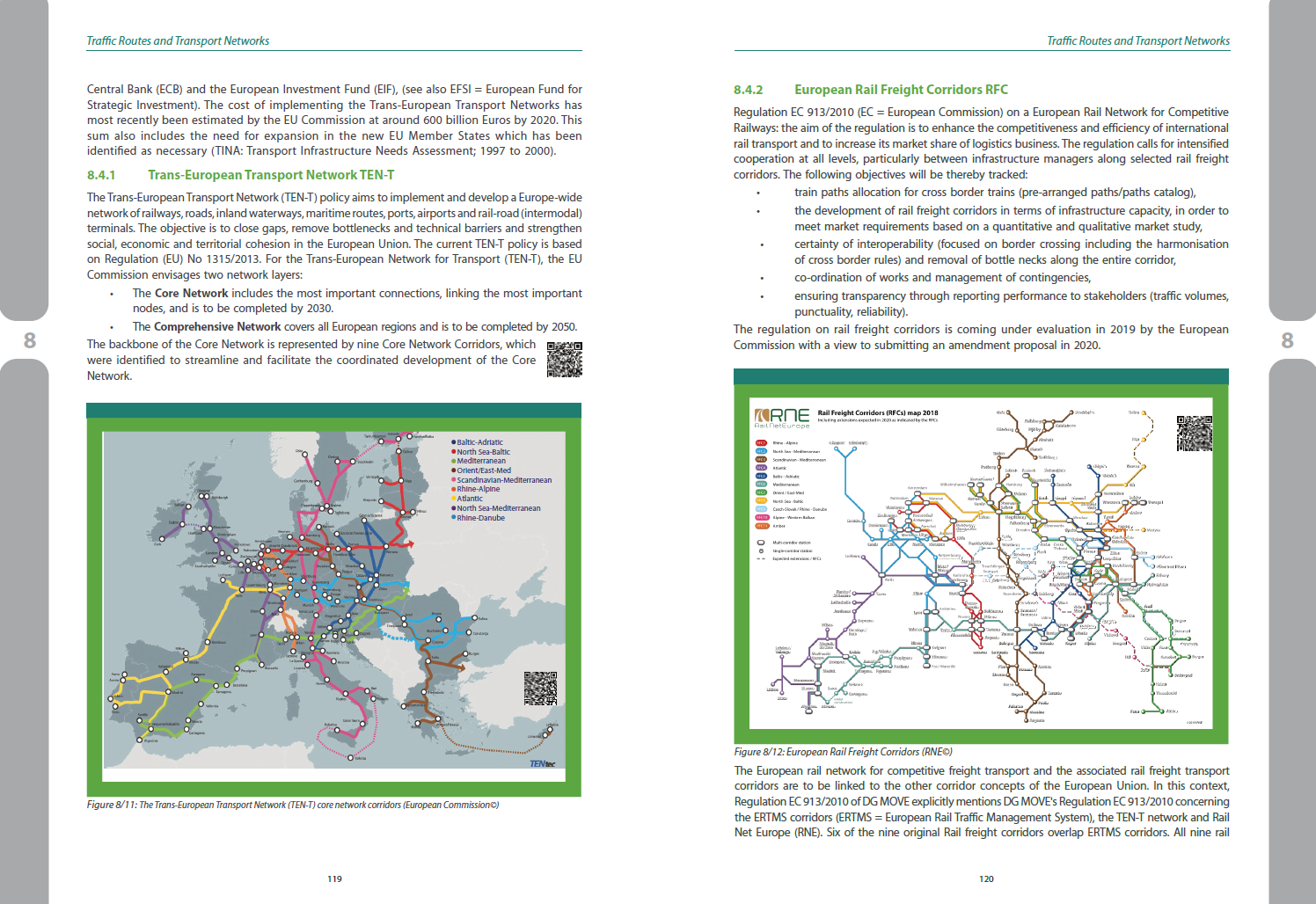Viewport: 1316px width, 904px height.
Task: Click the Figure 8/12 caption text
Action: pyautogui.click(x=843, y=752)
